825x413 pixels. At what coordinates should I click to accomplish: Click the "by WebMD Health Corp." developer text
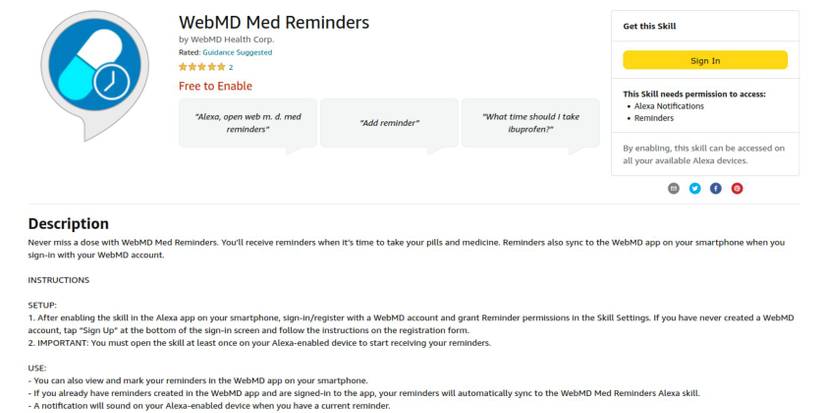coord(226,39)
